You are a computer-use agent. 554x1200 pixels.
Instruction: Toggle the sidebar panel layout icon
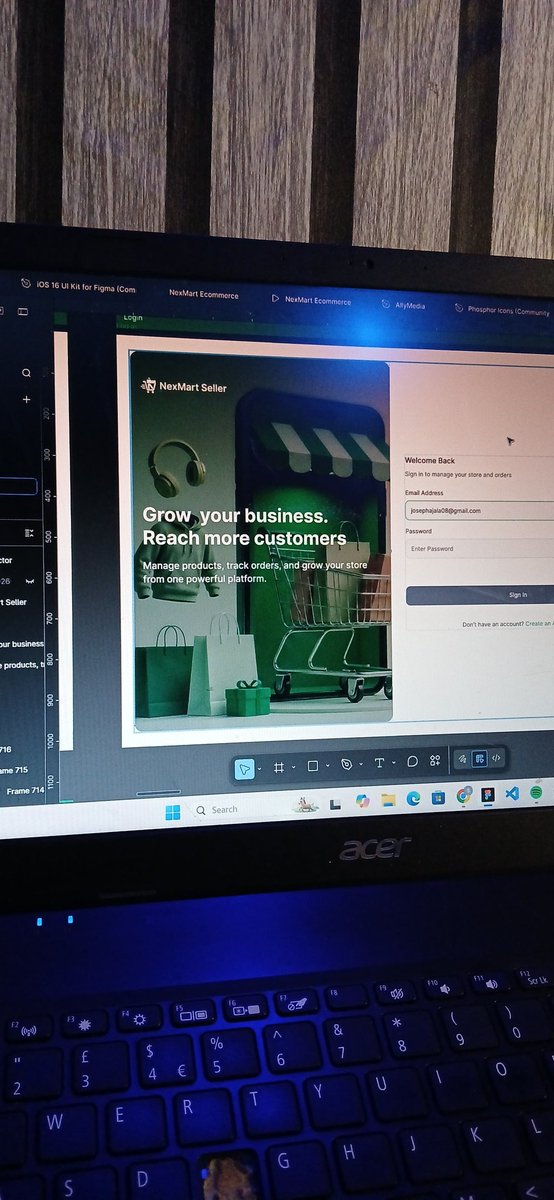[23, 312]
